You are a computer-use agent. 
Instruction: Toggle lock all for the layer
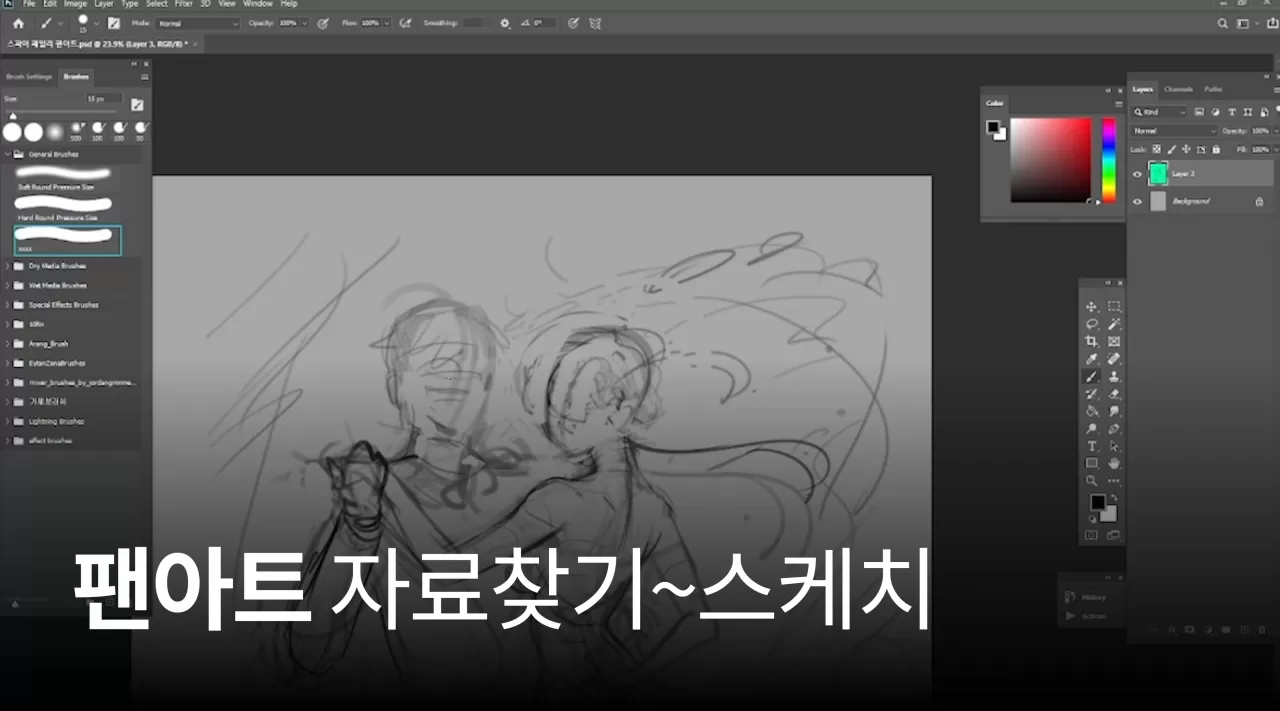[1216, 149]
